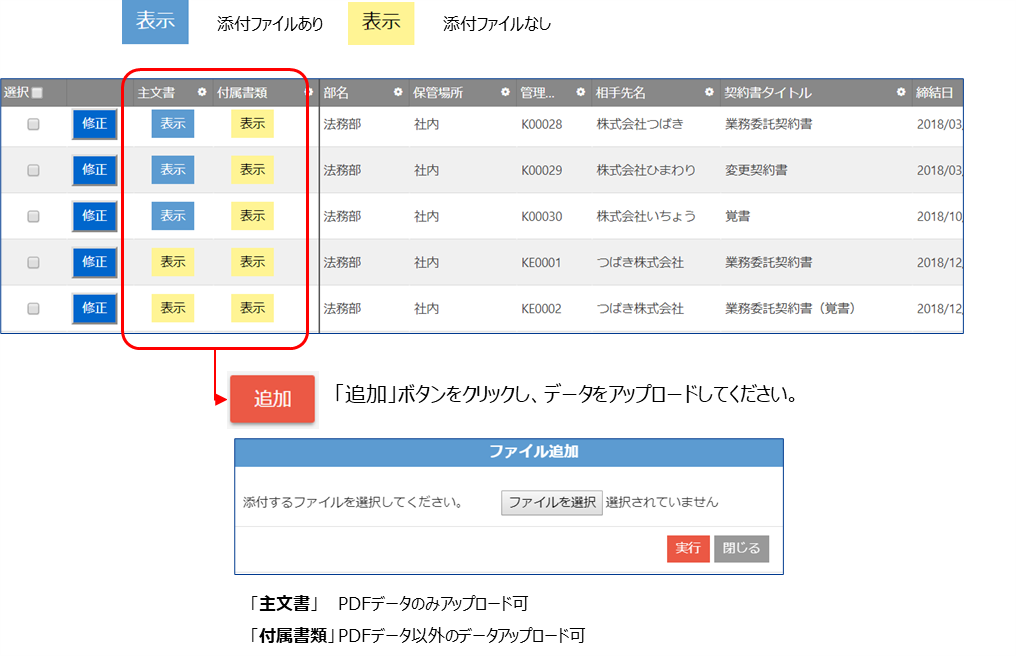Sort by the 締結日 column header
Image resolution: width=1016 pixels, height=656 pixels.
point(935,93)
